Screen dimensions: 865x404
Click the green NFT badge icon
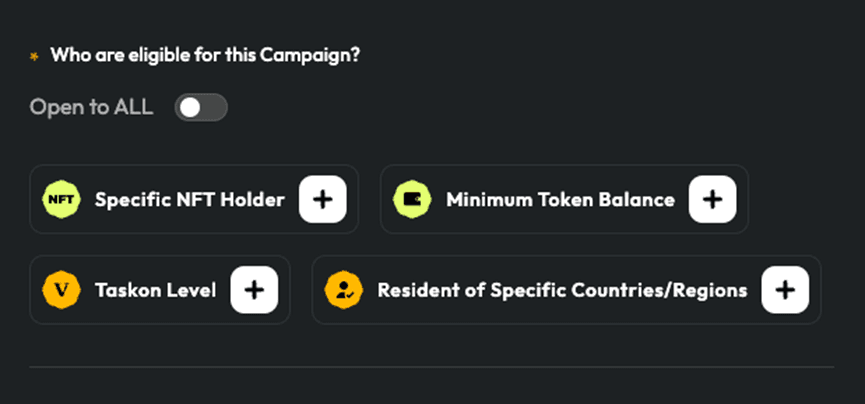61,199
